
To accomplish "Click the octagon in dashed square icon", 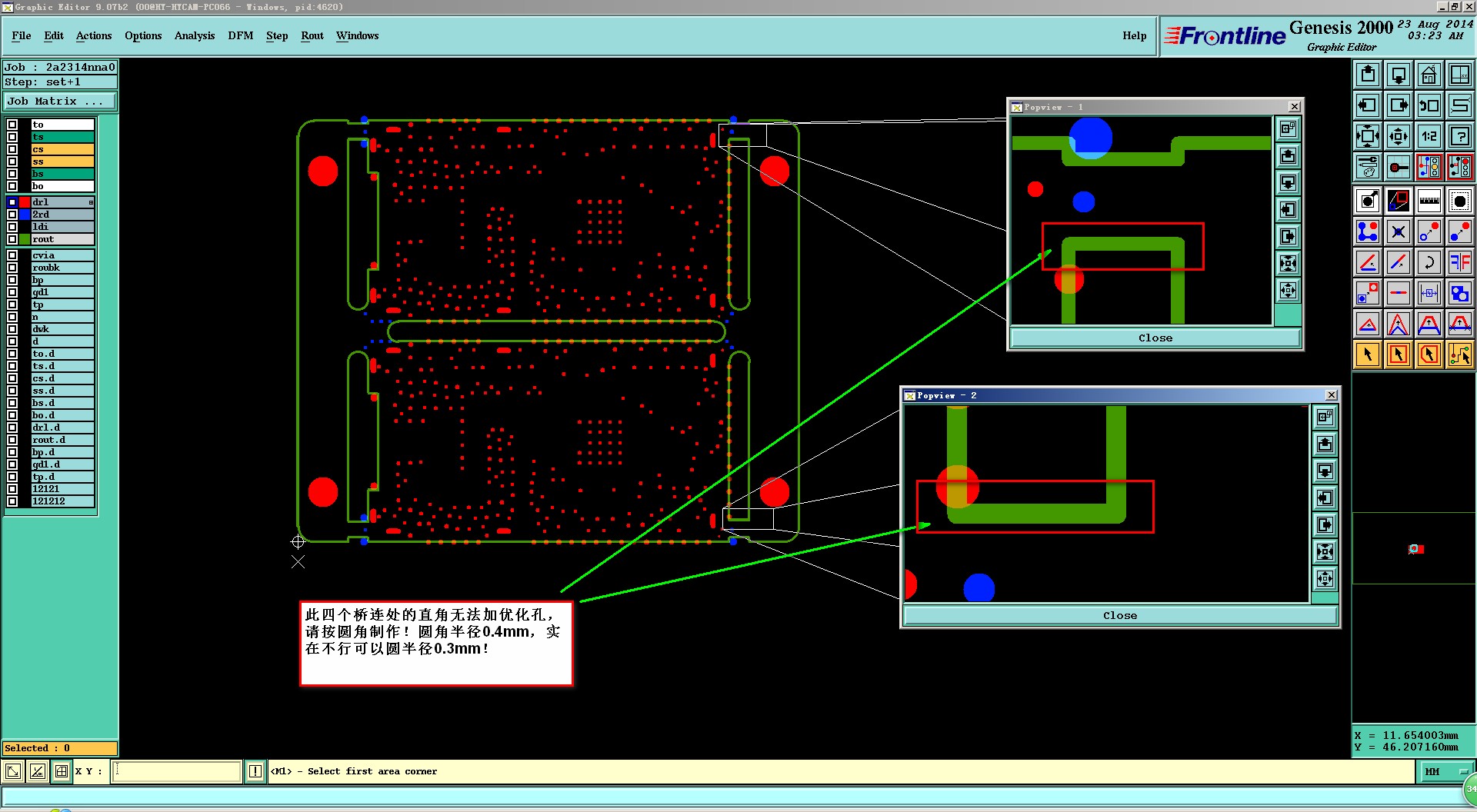I will (1460, 201).
